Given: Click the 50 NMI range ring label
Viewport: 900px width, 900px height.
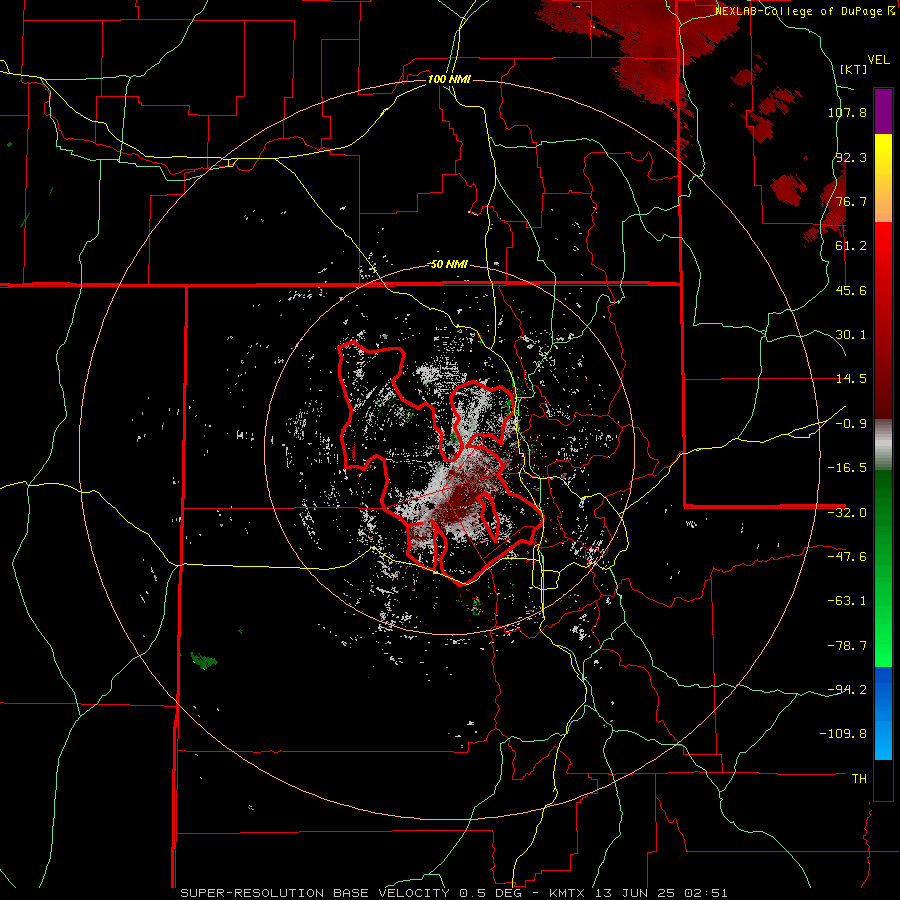Looking at the screenshot, I should click(x=449, y=264).
